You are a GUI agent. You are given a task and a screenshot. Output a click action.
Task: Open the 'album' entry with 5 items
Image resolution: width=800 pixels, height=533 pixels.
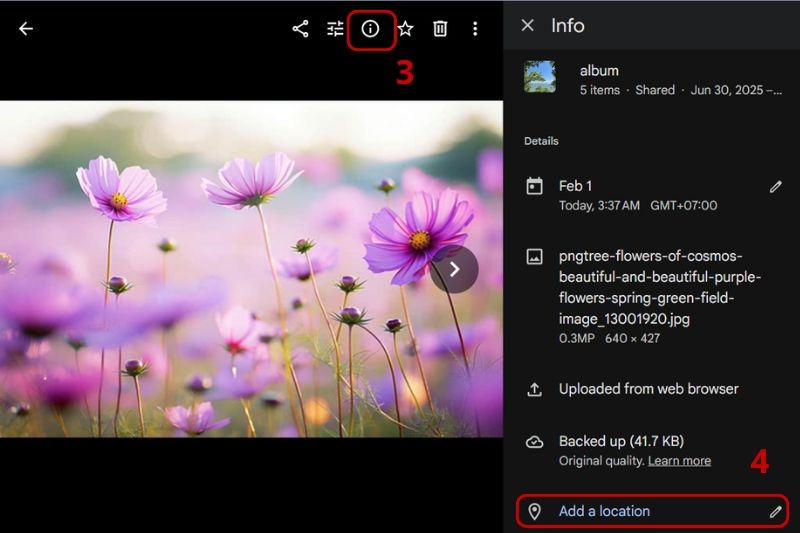(x=653, y=80)
